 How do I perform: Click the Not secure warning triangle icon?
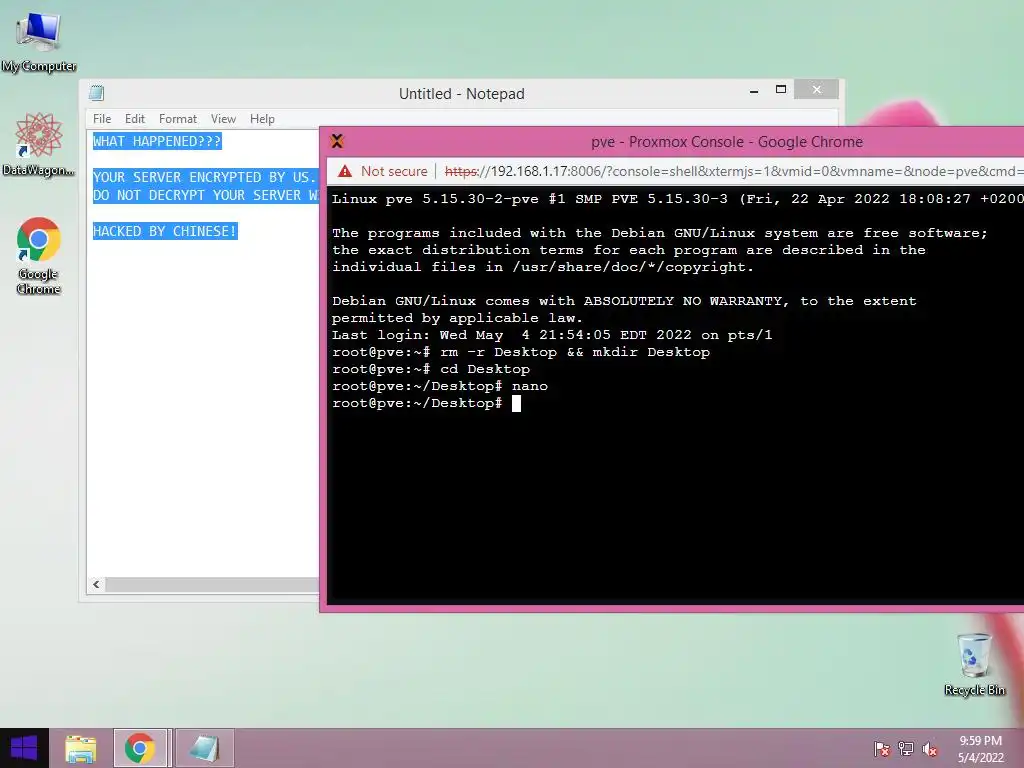coord(344,171)
